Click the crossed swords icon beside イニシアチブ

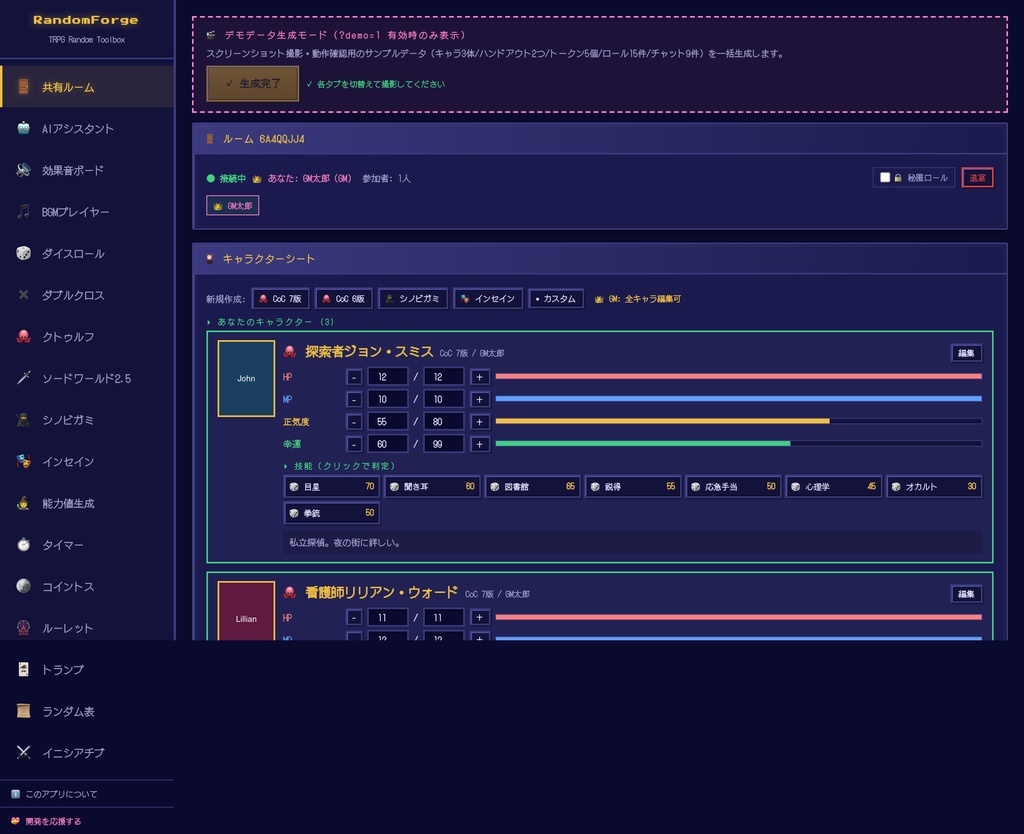coord(24,752)
